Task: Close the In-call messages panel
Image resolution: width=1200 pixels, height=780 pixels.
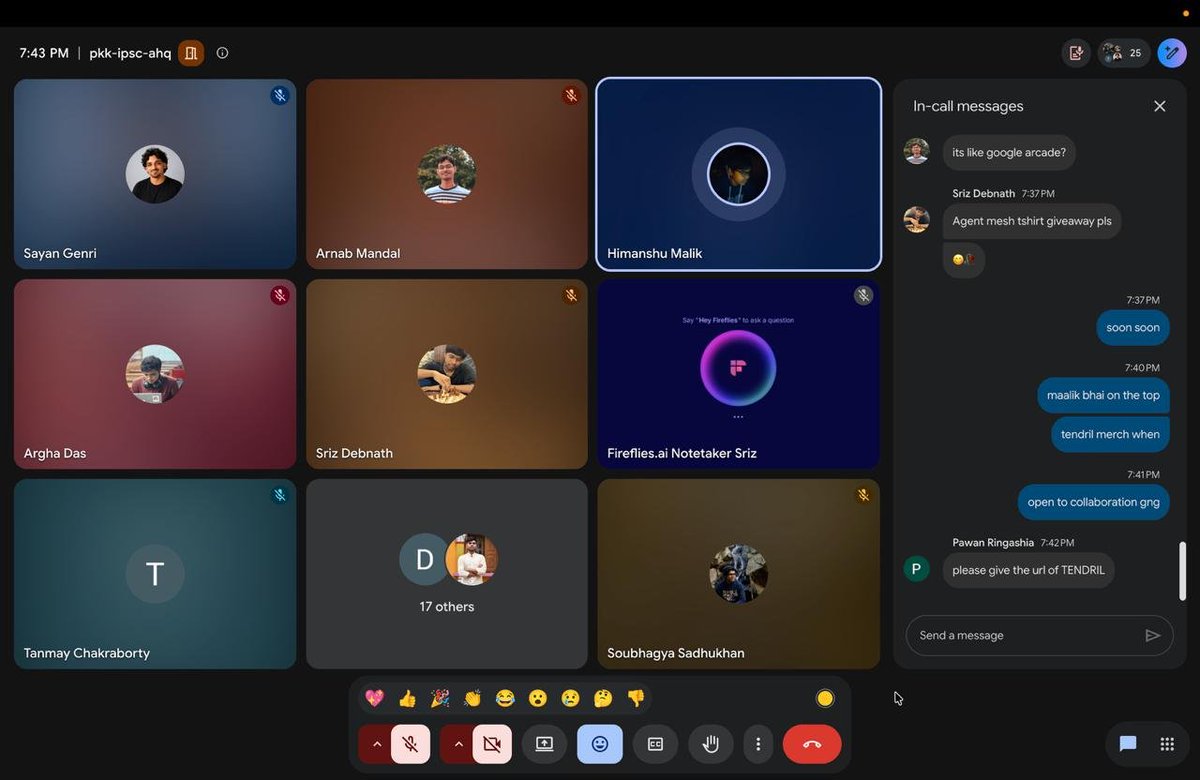Action: (1160, 106)
